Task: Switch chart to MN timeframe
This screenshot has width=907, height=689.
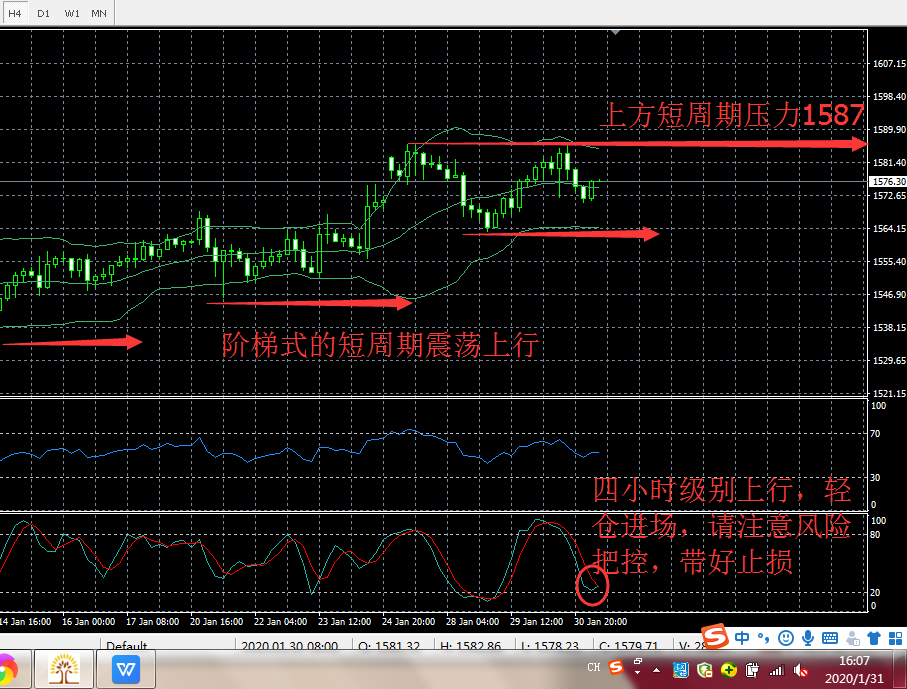Action: pos(99,13)
